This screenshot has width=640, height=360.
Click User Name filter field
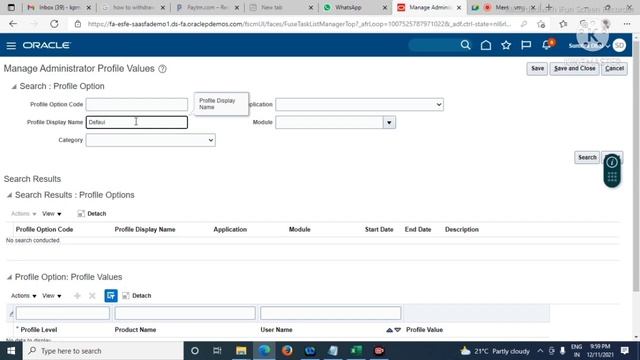[331, 313]
